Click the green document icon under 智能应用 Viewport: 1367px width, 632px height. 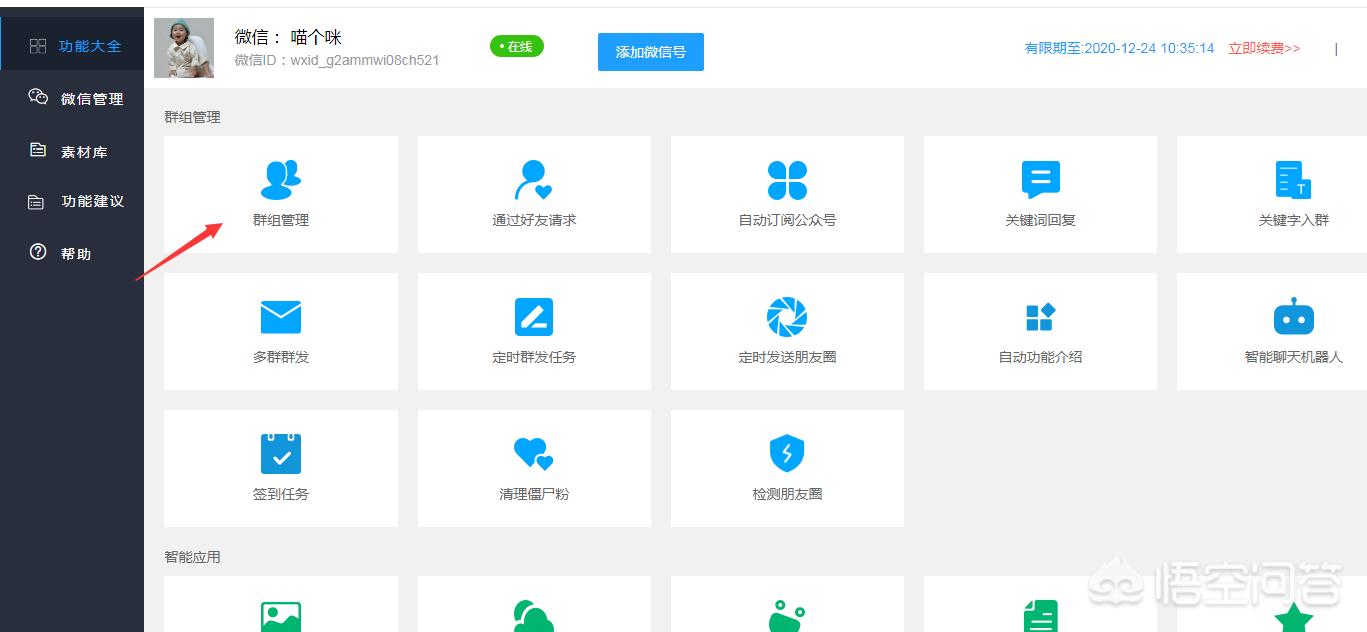pyautogui.click(x=1040, y=616)
